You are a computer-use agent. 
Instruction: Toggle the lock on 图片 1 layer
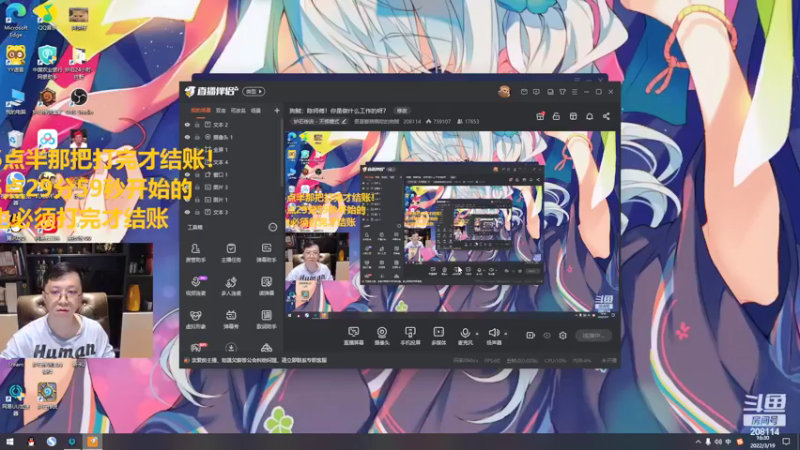point(197,199)
